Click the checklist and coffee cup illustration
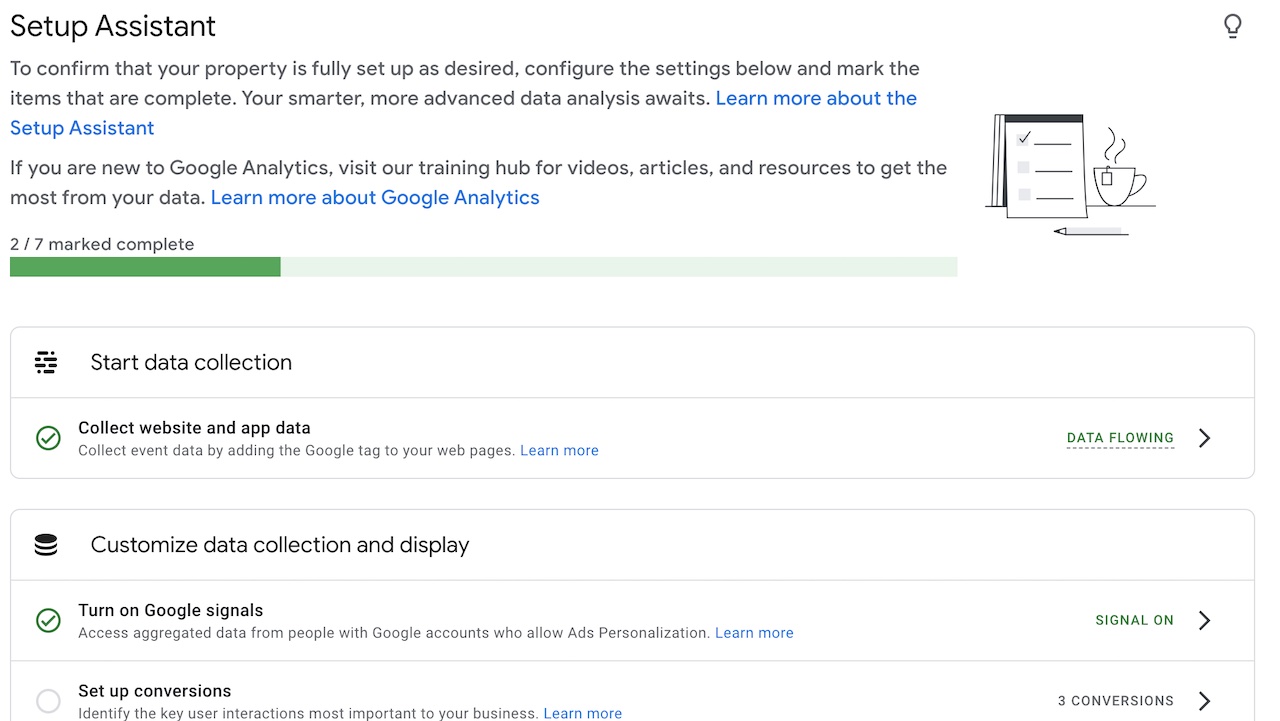 pos(1070,174)
